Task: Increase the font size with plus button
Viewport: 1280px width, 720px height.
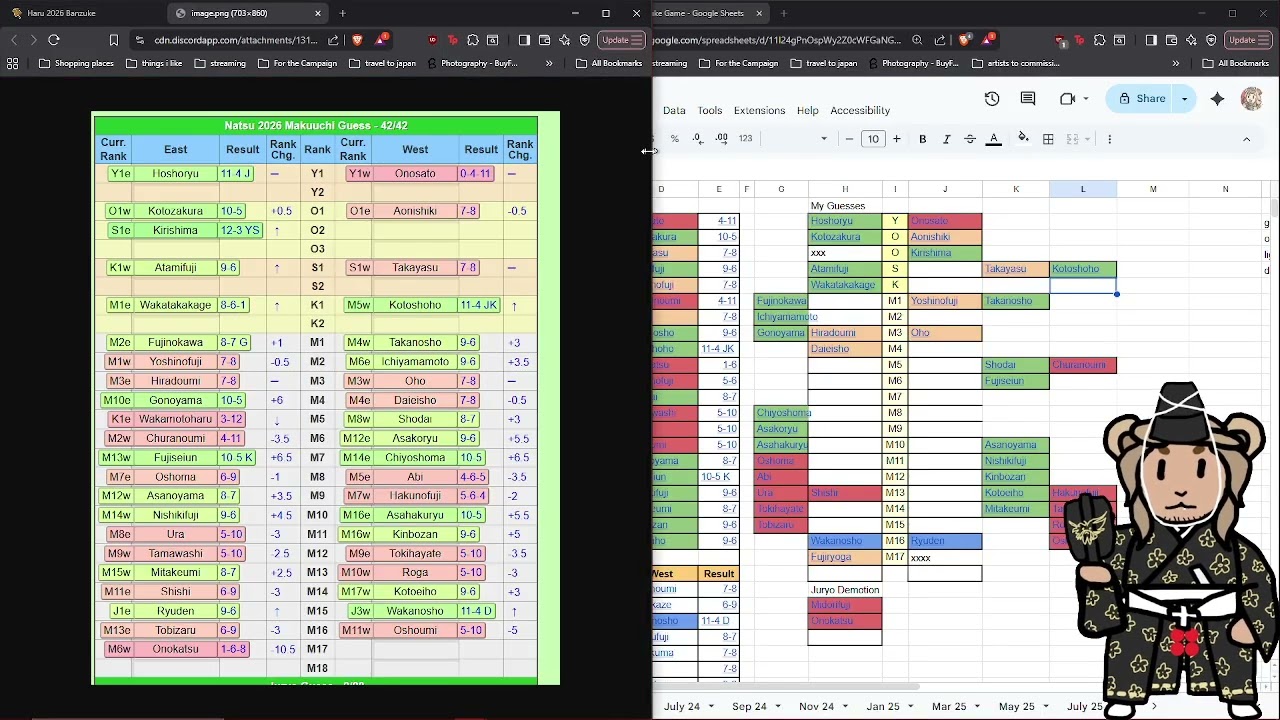Action: (897, 139)
